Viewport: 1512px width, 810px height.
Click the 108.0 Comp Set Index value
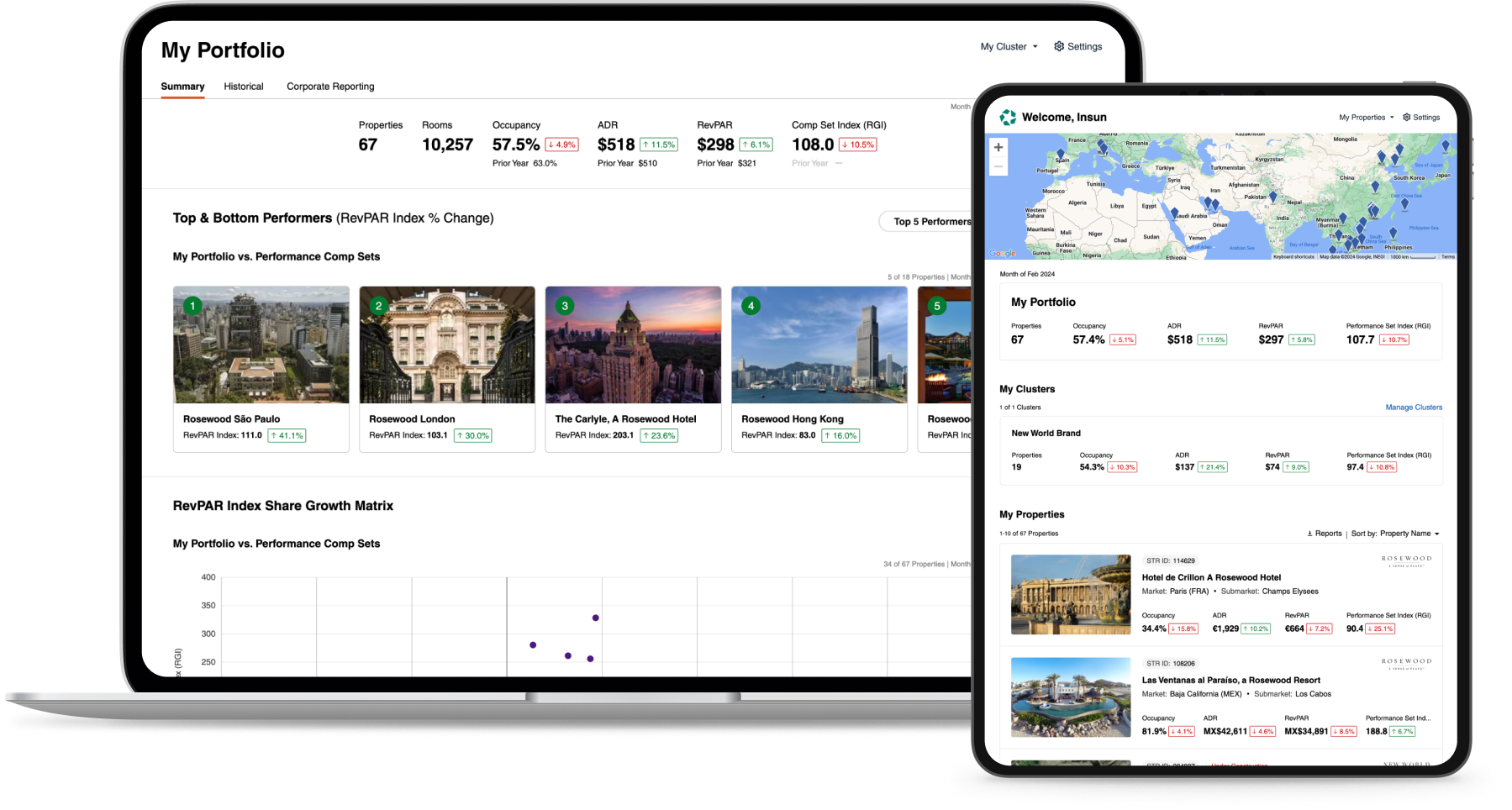coord(813,145)
